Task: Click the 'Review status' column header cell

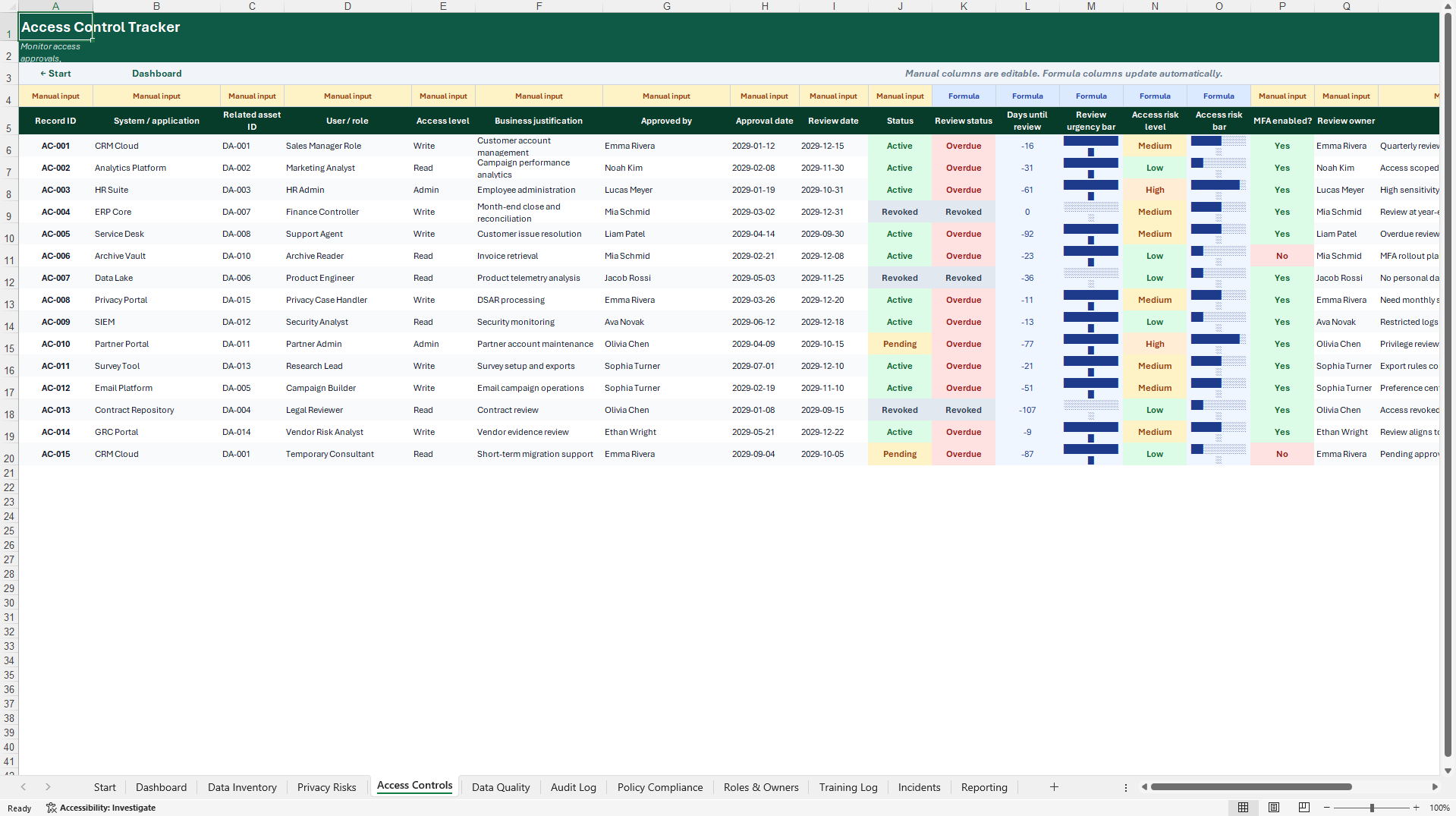Action: click(964, 121)
